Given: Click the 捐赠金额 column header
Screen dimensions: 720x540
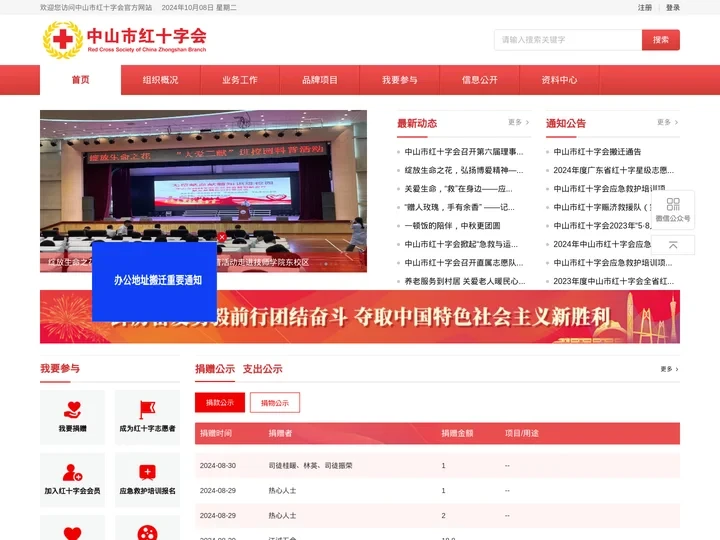Looking at the screenshot, I should tap(457, 433).
